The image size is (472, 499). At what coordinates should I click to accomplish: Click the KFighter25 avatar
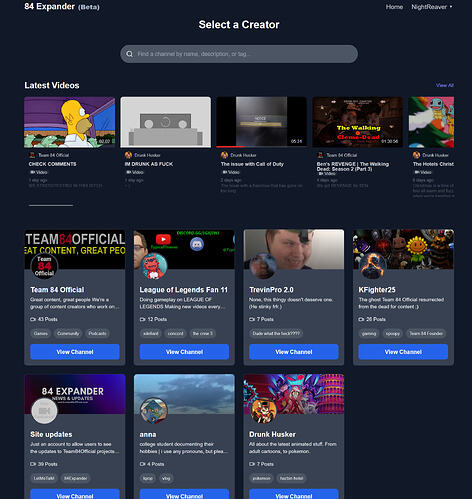372,266
